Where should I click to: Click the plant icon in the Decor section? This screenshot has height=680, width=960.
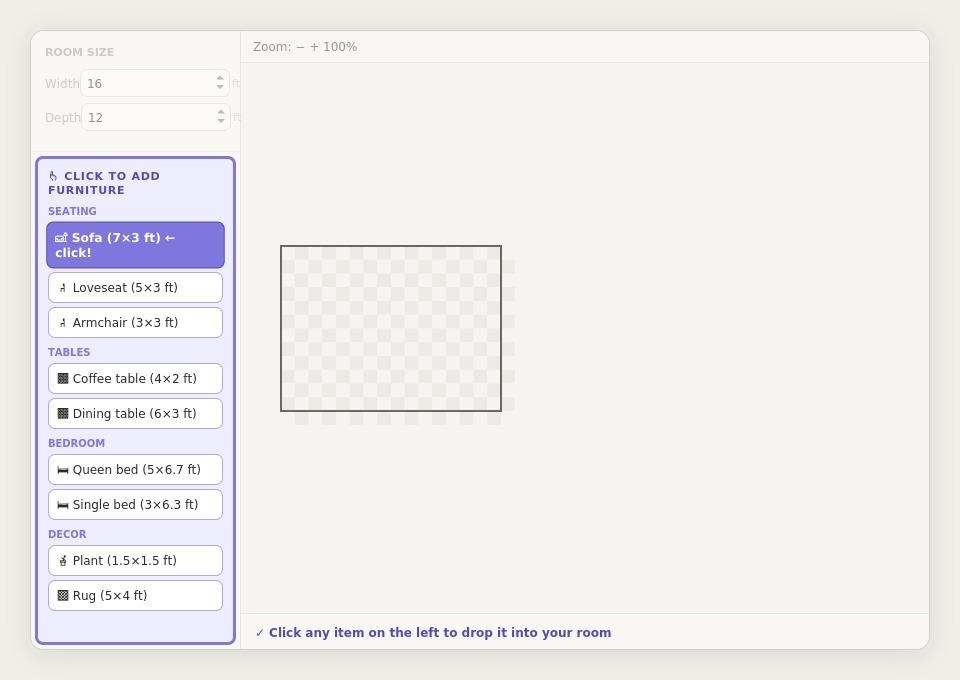(x=63, y=560)
